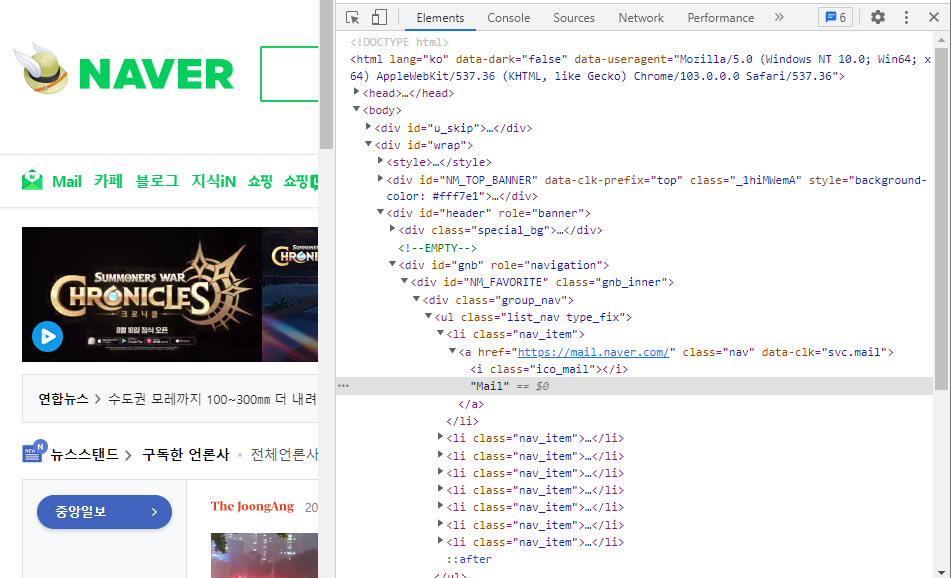Click the Naver page vertical scrollbar
Screen dimensions: 951x578
pos(326,74)
